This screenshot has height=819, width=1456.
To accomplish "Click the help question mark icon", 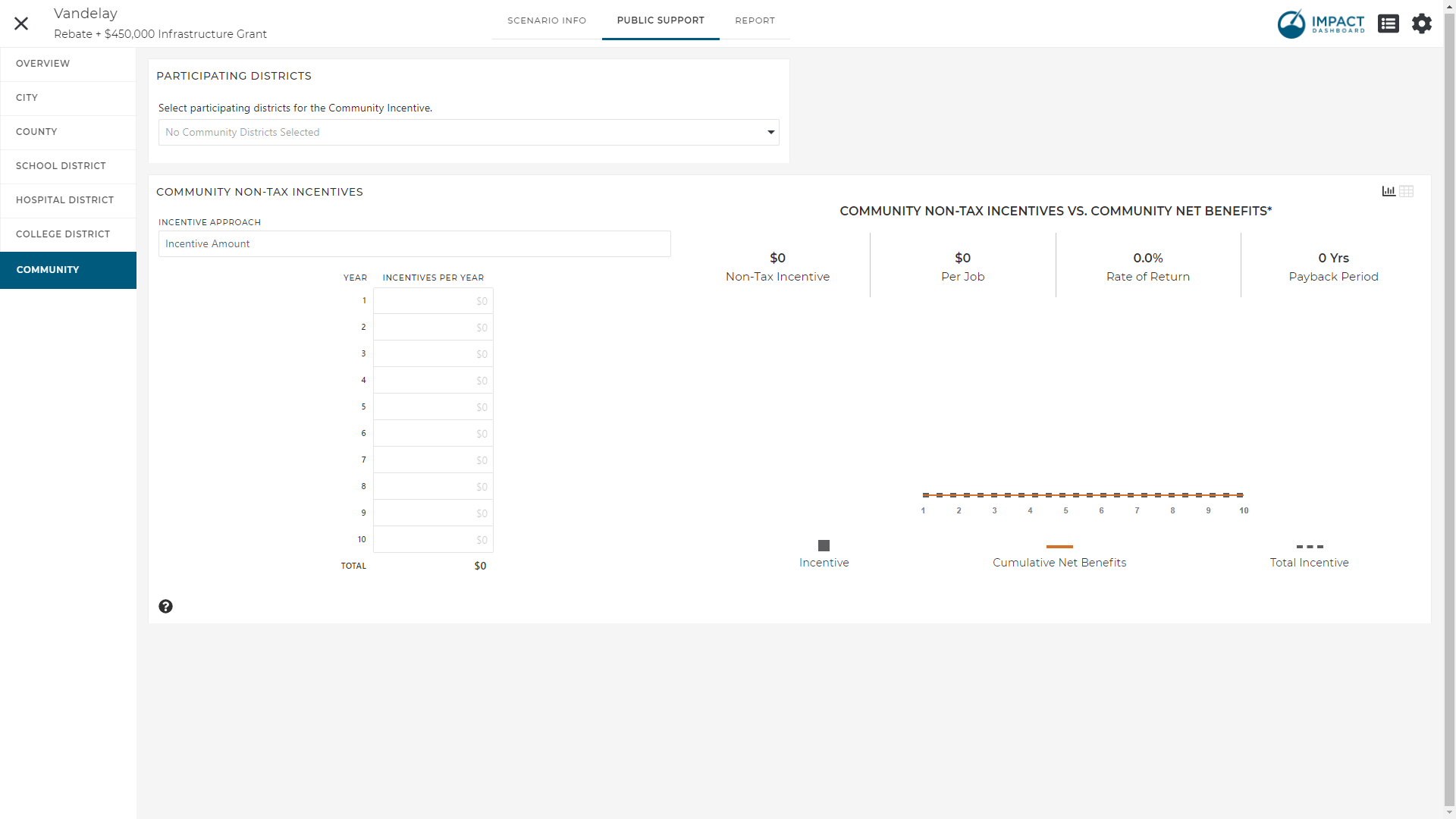I will click(165, 607).
